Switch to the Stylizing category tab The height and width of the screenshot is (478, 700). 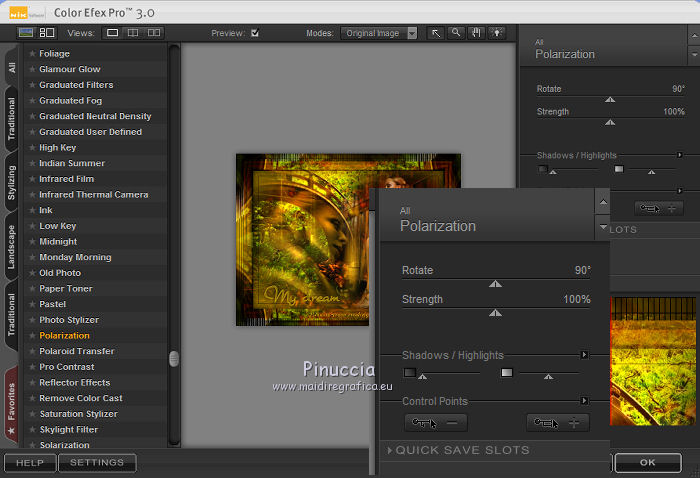(11, 182)
